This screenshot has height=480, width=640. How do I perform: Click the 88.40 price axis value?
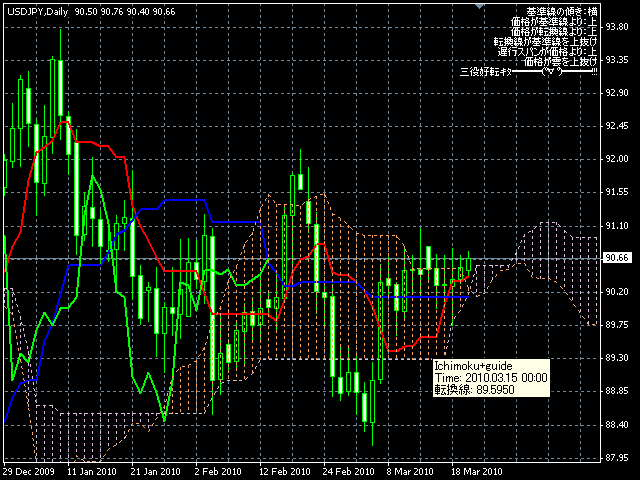[x=617, y=425]
